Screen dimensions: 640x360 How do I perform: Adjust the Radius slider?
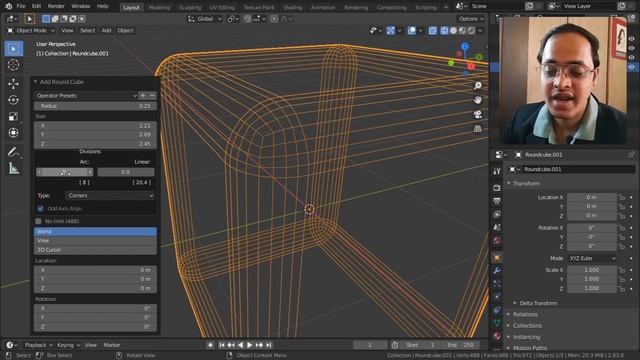coord(95,106)
